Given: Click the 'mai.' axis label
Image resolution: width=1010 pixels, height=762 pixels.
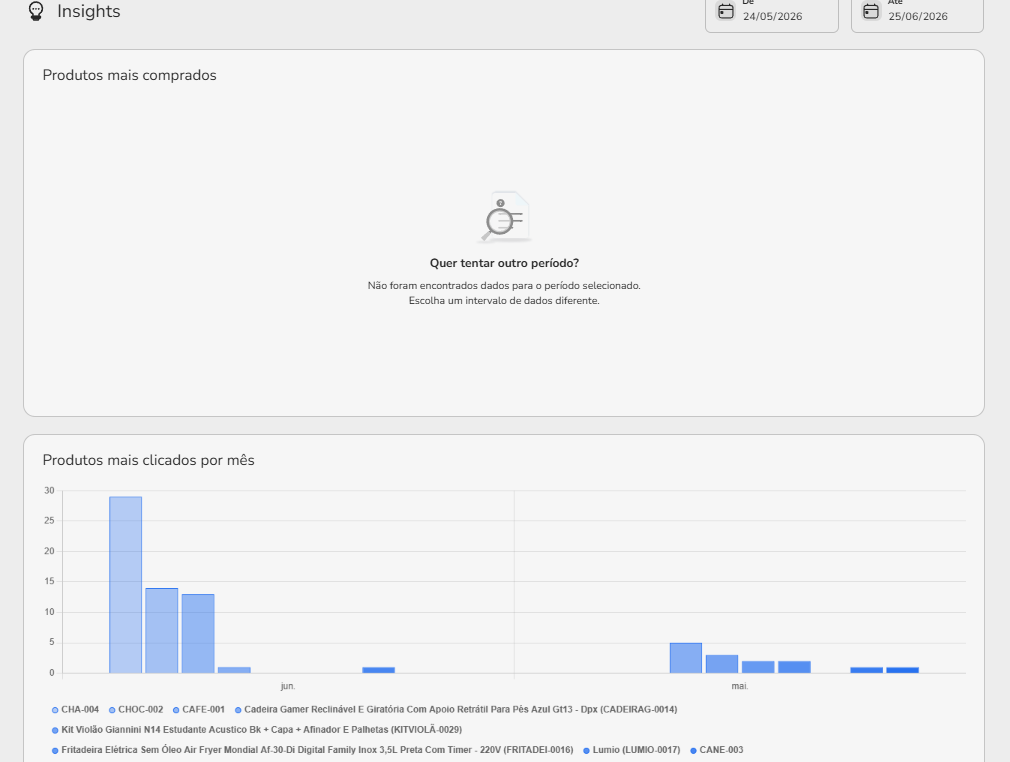Looking at the screenshot, I should (740, 687).
